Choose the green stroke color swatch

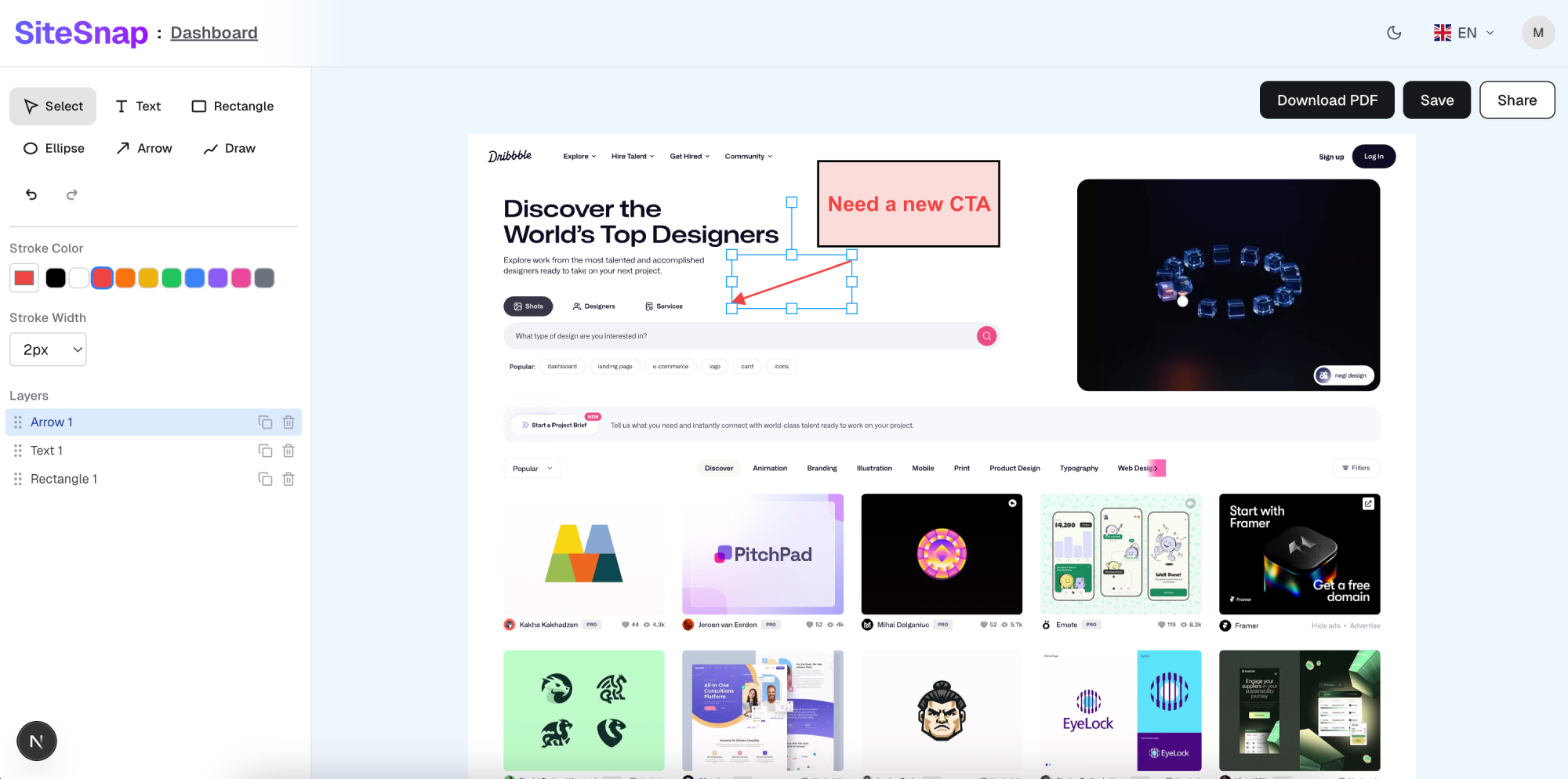click(172, 277)
